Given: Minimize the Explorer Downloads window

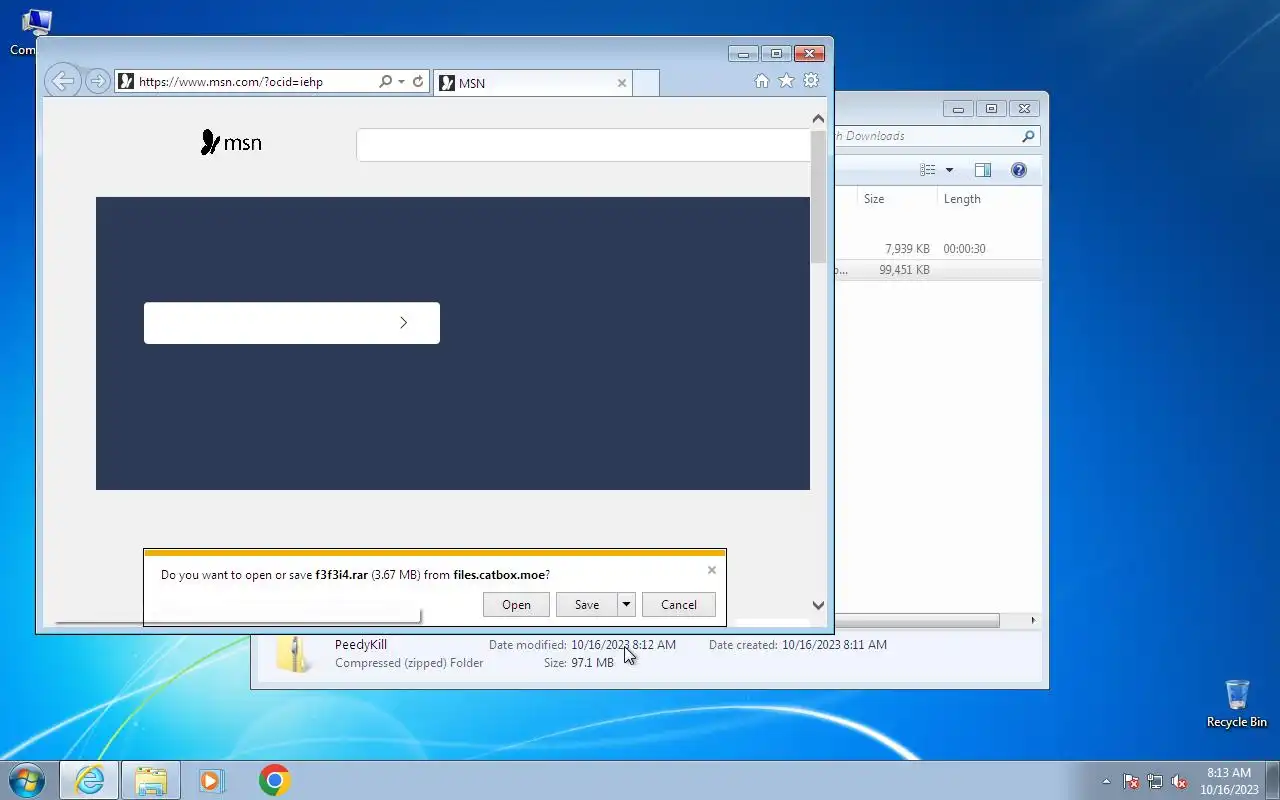Looking at the screenshot, I should (958, 109).
